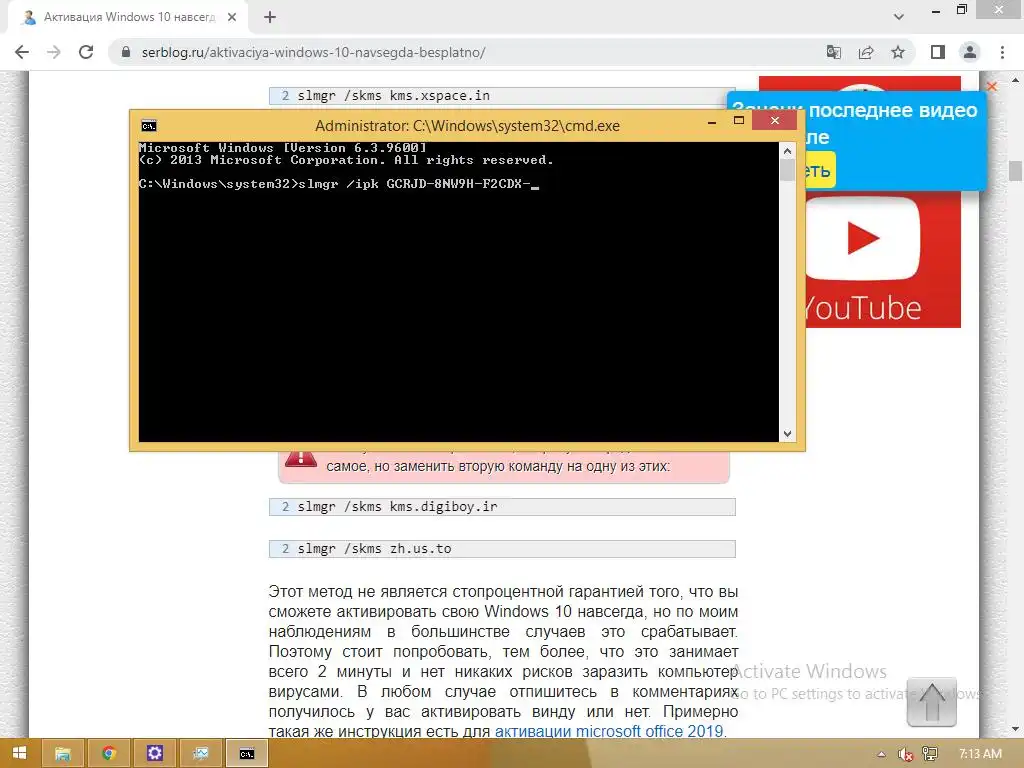Viewport: 1024px width, 768px height.
Task: Open the muted volume tray icon
Action: point(906,754)
